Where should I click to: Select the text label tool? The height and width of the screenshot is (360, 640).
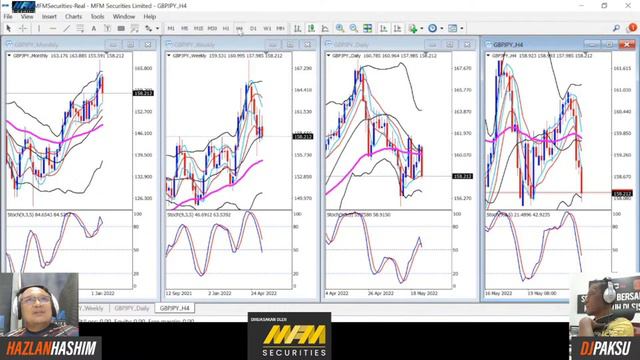click(107, 28)
